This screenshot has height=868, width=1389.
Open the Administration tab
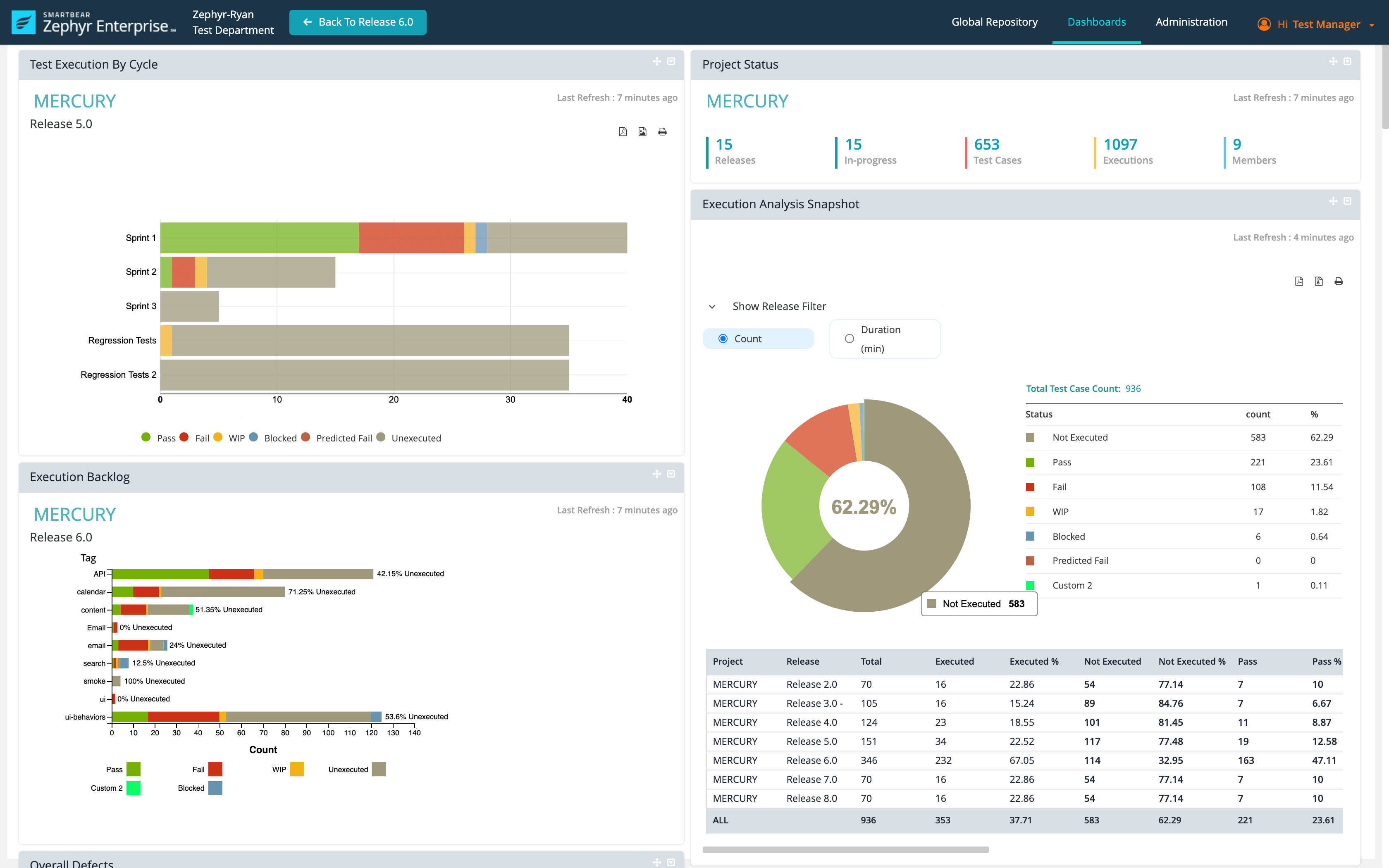click(1191, 22)
